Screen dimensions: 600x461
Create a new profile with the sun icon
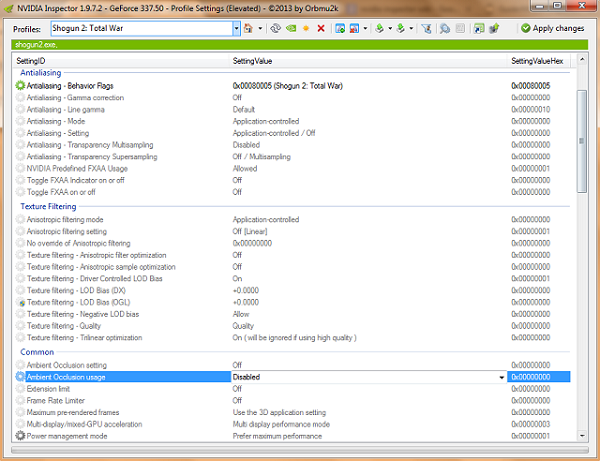pos(306,28)
